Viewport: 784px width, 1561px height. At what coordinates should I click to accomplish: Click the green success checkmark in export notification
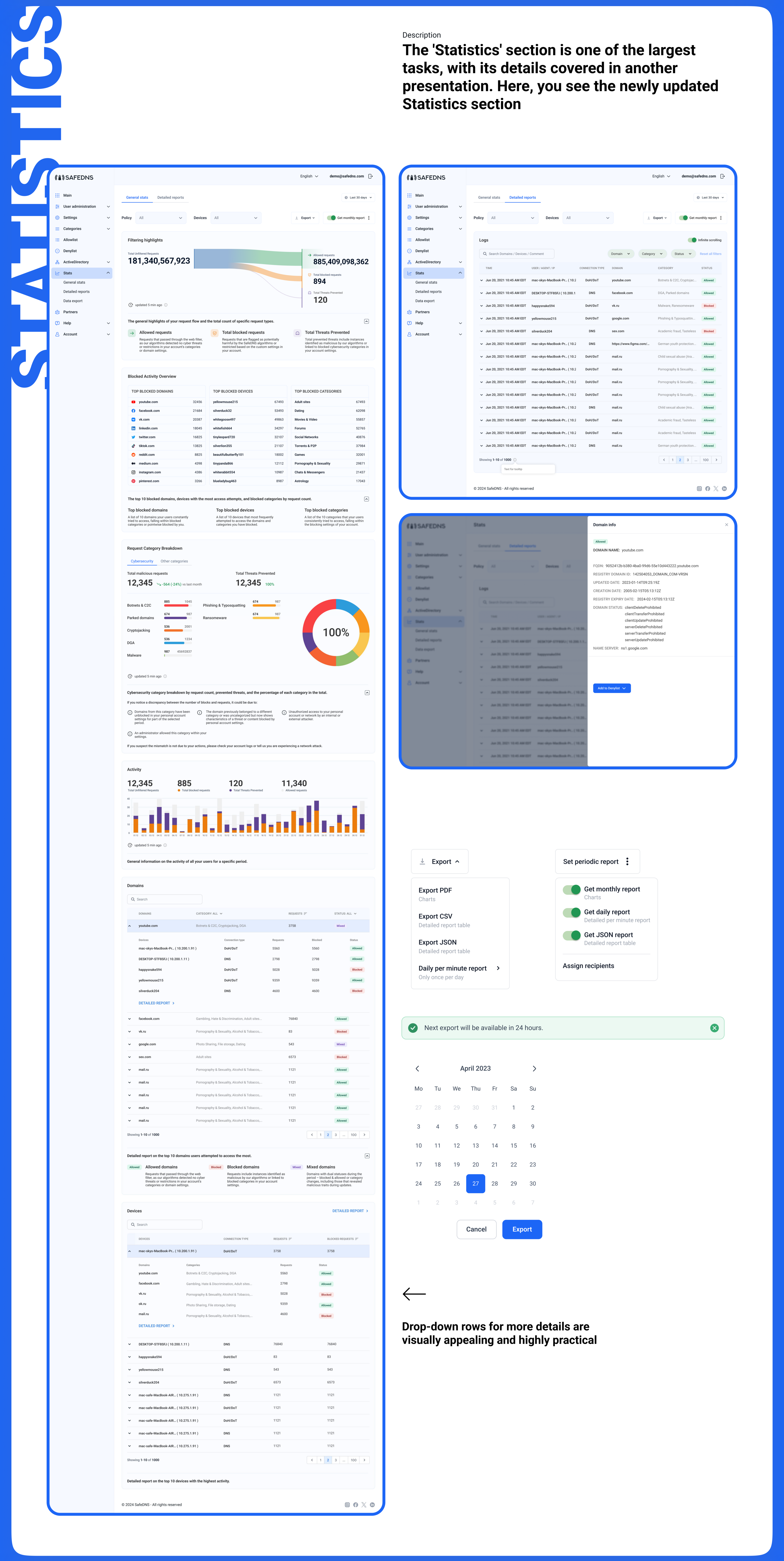tap(413, 1028)
